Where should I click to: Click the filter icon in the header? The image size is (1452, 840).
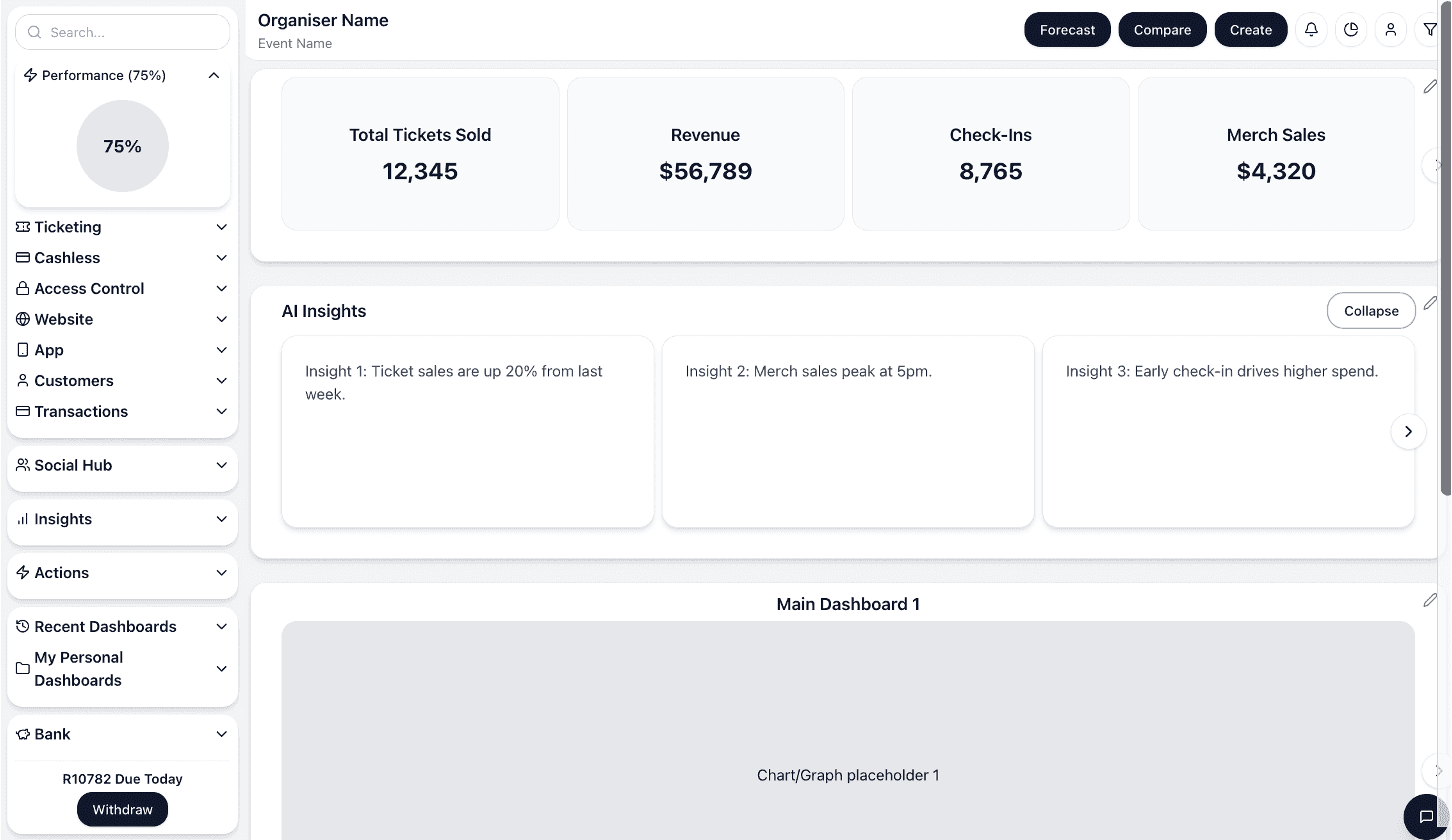[1430, 29]
